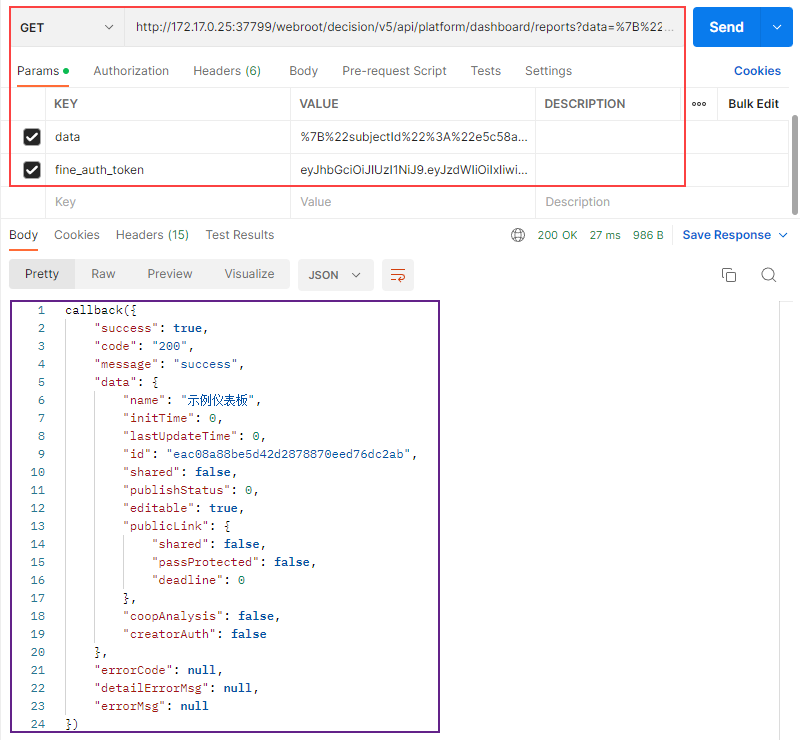Open the three-dots column options
Screen dimensions: 800x740
[x=699, y=104]
